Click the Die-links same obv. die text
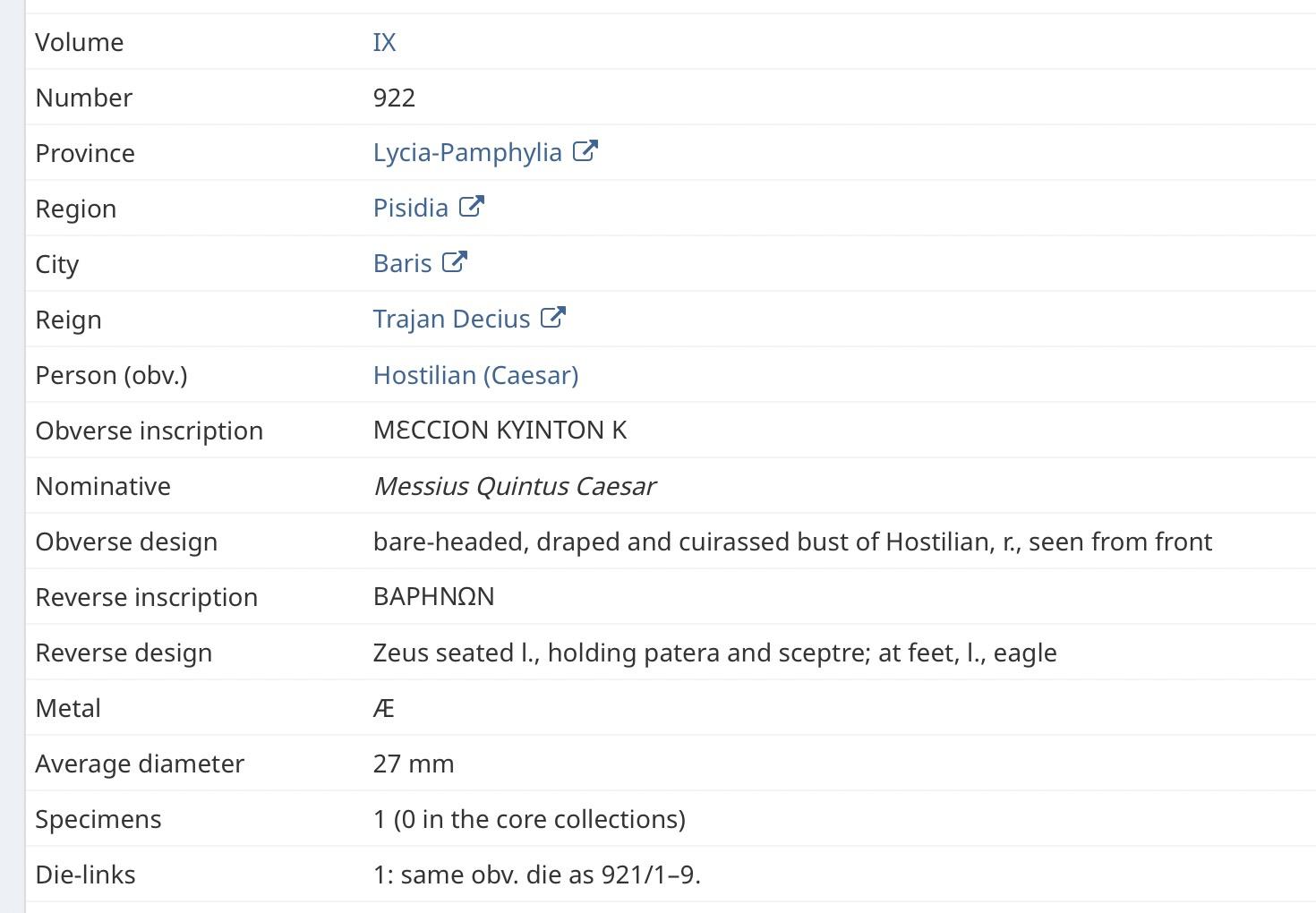 point(536,875)
